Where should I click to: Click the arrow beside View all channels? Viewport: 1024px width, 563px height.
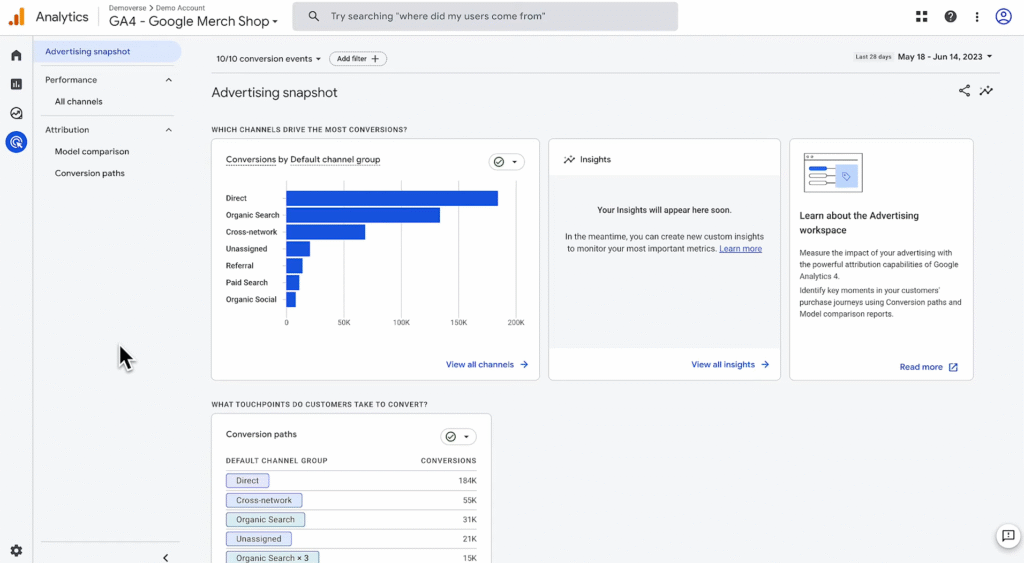tap(524, 364)
